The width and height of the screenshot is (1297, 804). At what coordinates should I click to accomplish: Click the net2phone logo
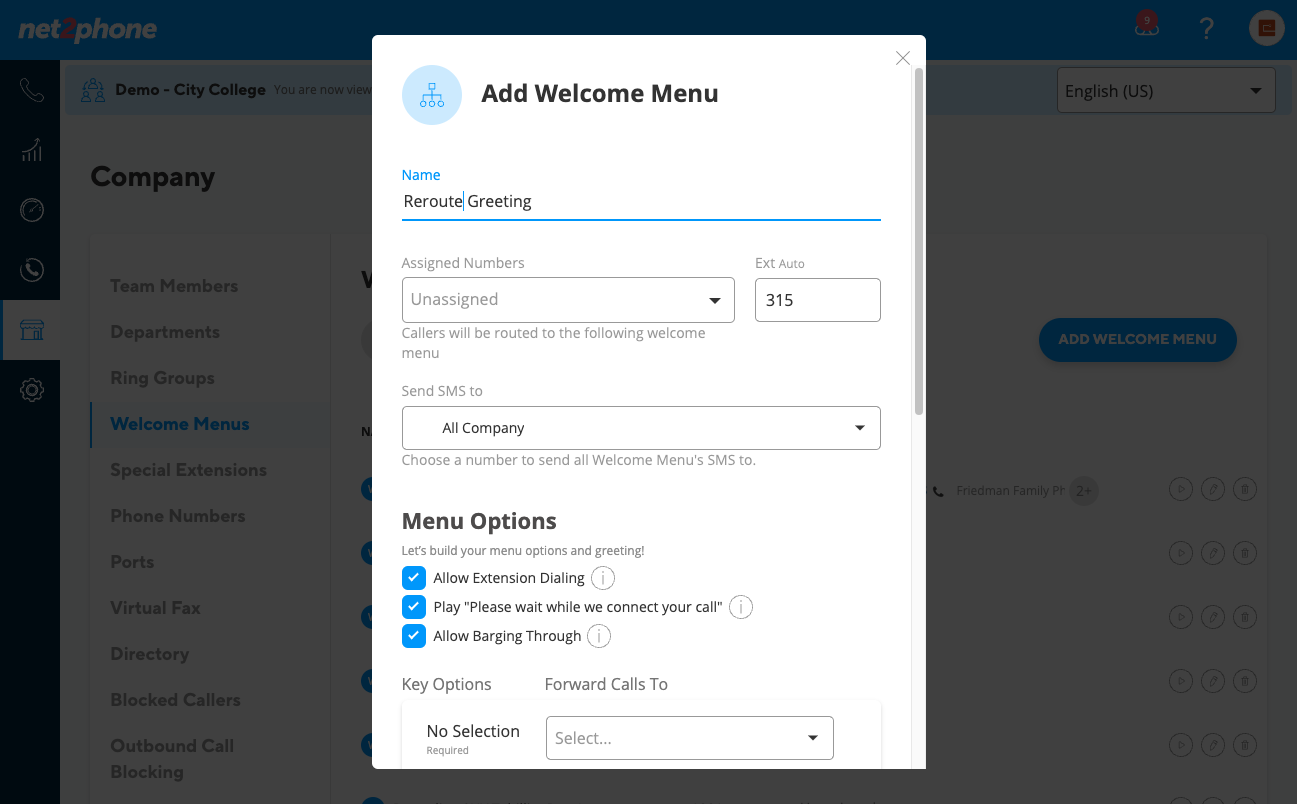click(88, 30)
